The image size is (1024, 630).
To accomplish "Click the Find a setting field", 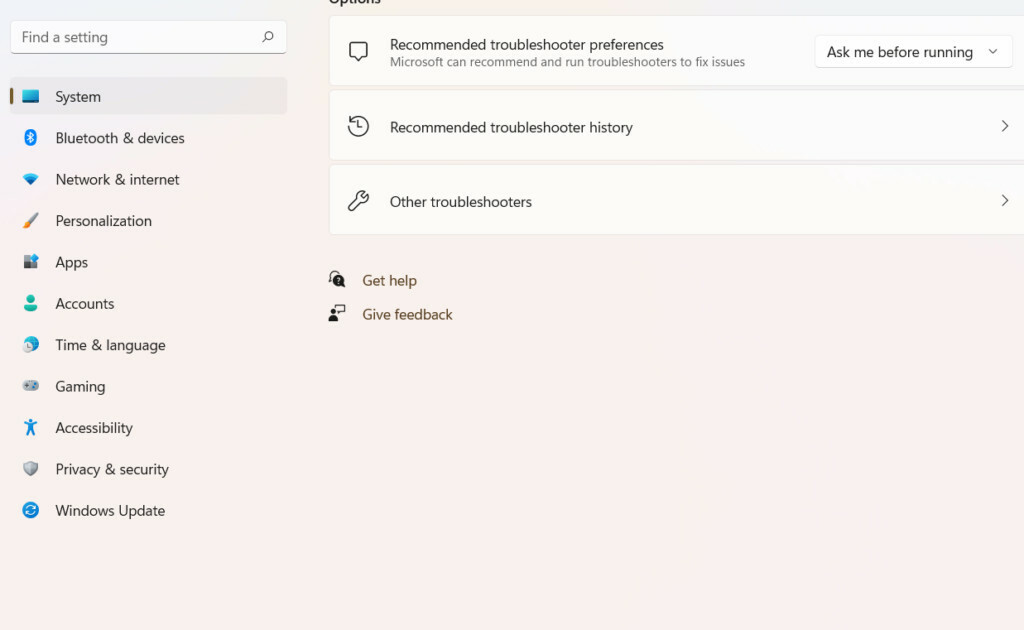I will click(x=135, y=37).
